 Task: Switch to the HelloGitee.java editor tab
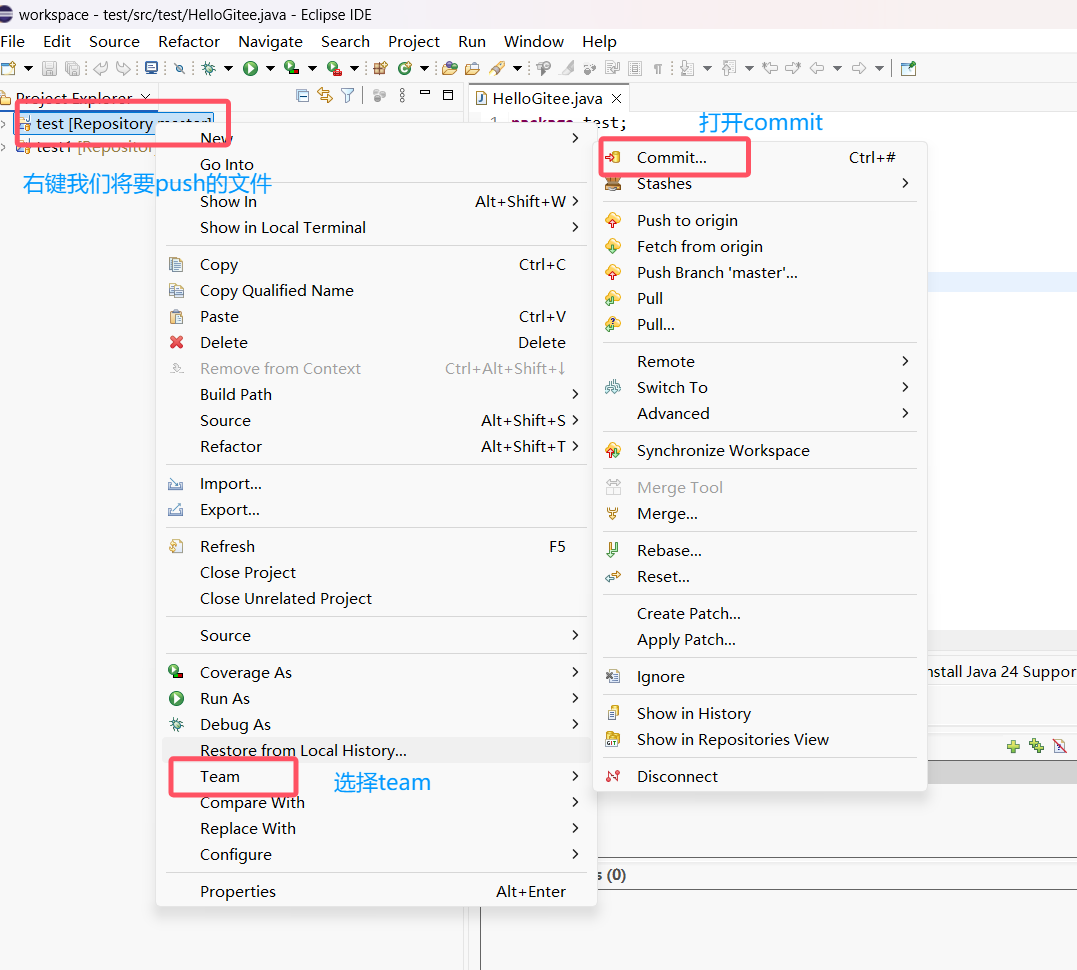[x=547, y=98]
